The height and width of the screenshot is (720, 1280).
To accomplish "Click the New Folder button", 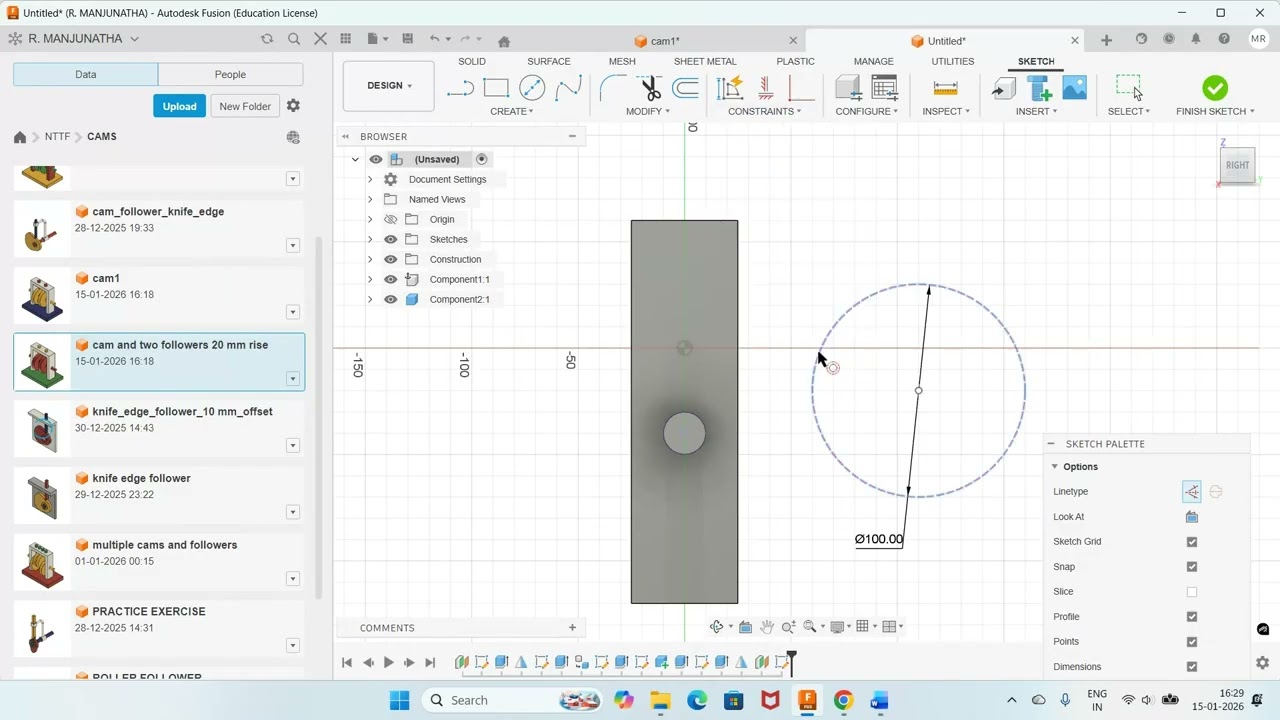I will point(245,106).
